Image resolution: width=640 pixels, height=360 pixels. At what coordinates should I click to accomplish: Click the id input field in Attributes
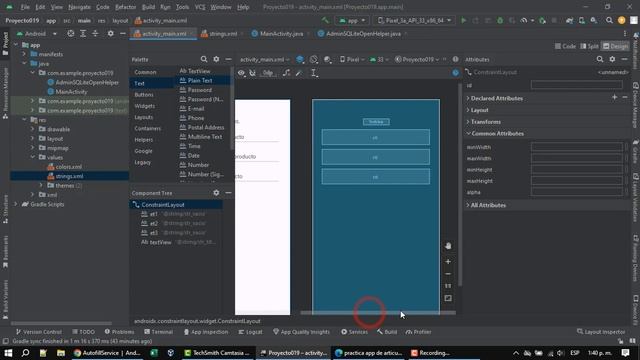coord(576,85)
